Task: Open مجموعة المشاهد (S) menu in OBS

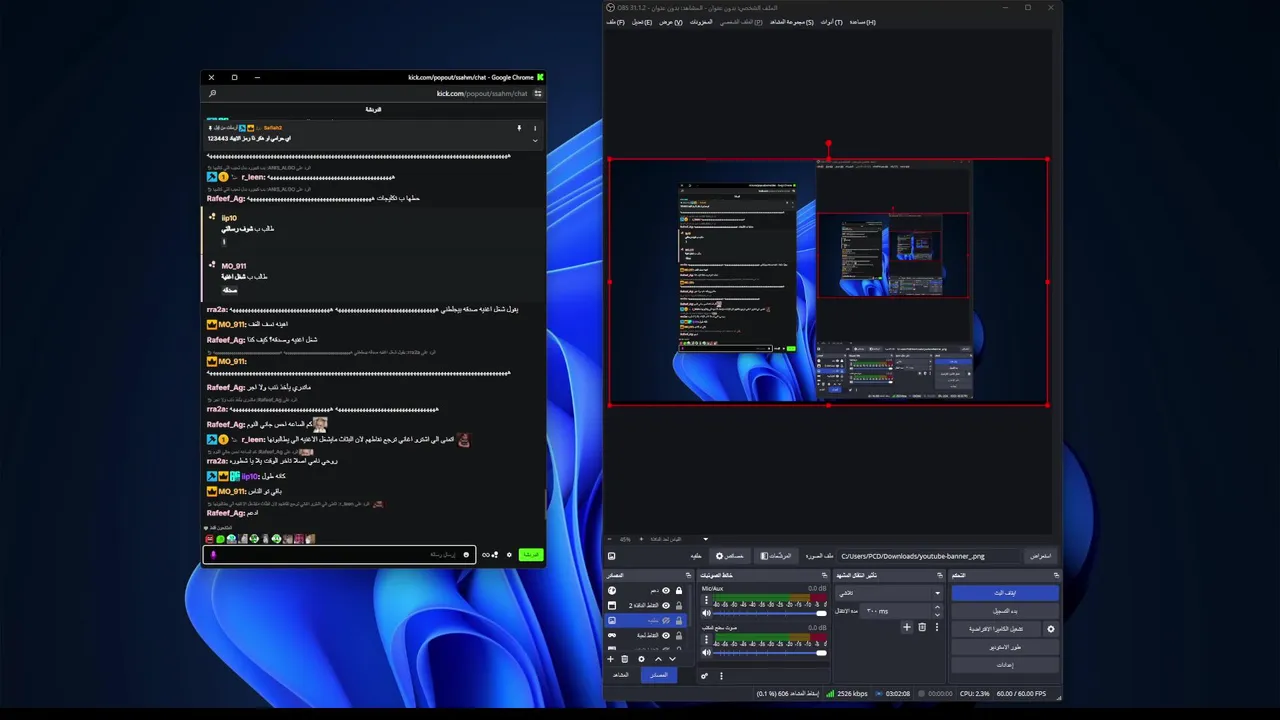Action: point(791,22)
